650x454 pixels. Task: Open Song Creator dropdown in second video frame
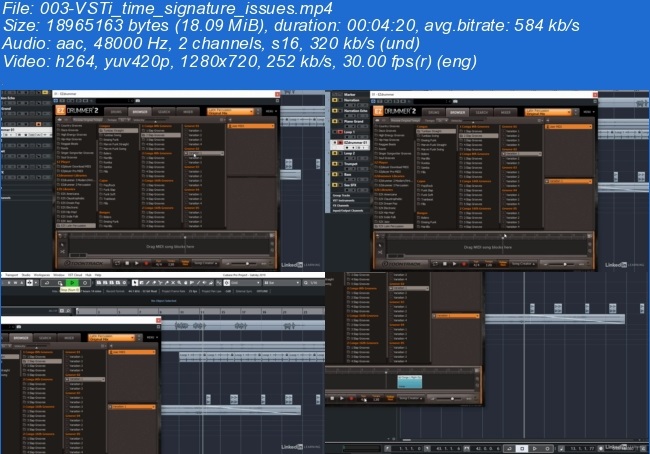tap(523, 264)
